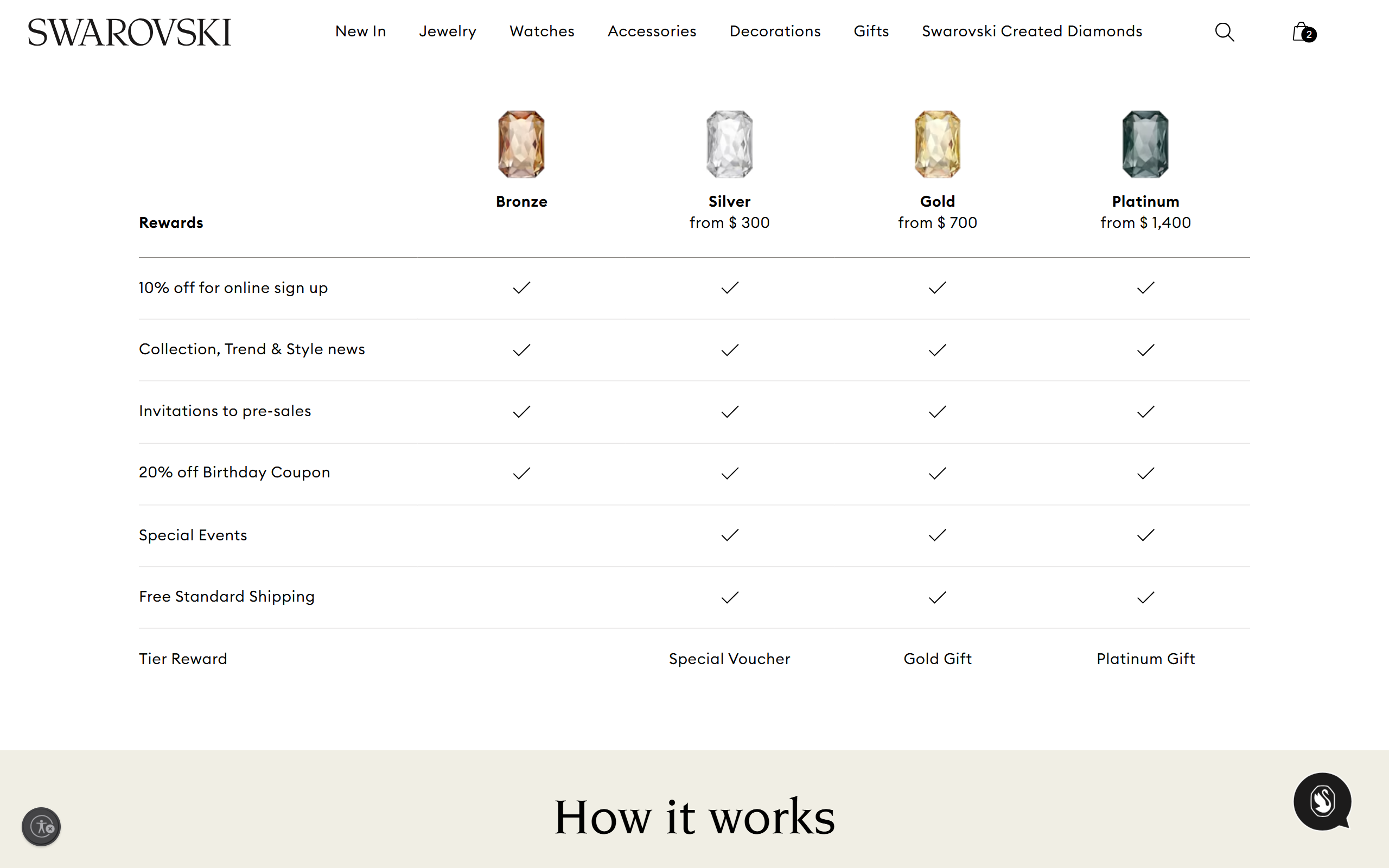Open the New In menu
This screenshot has height=868, width=1389.
360,31
